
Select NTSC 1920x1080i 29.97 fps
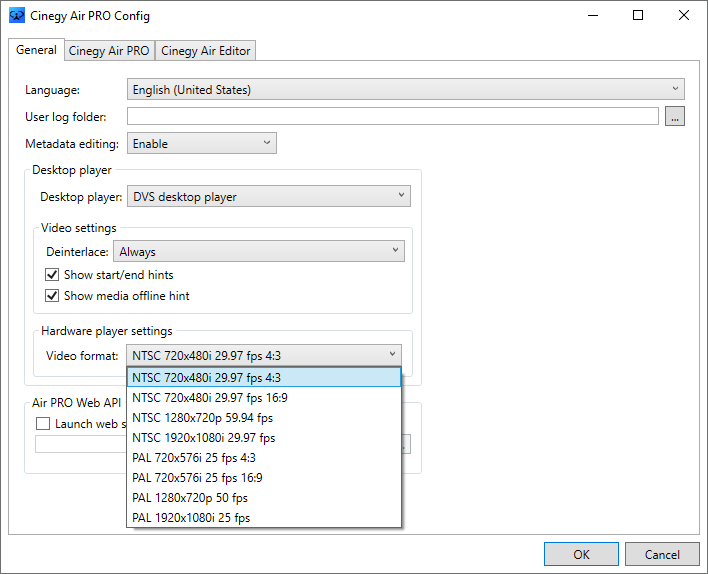click(264, 438)
